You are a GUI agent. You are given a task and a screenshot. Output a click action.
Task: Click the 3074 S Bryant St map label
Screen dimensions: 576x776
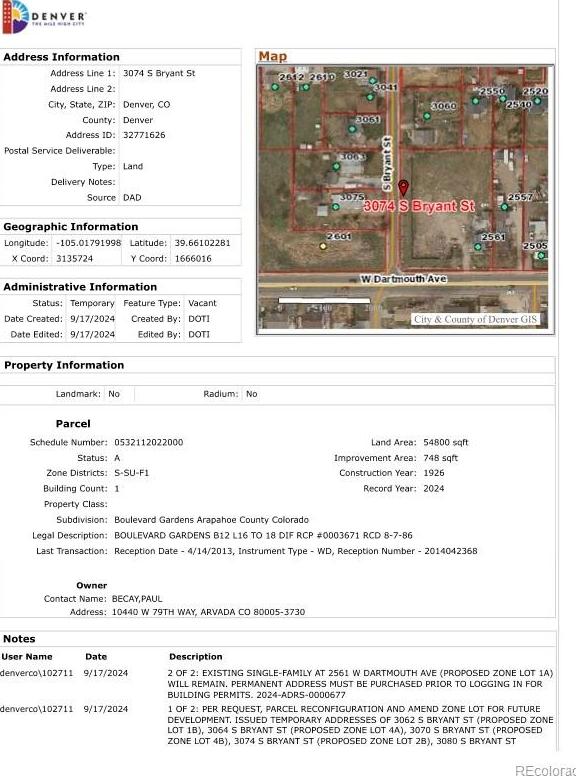419,206
